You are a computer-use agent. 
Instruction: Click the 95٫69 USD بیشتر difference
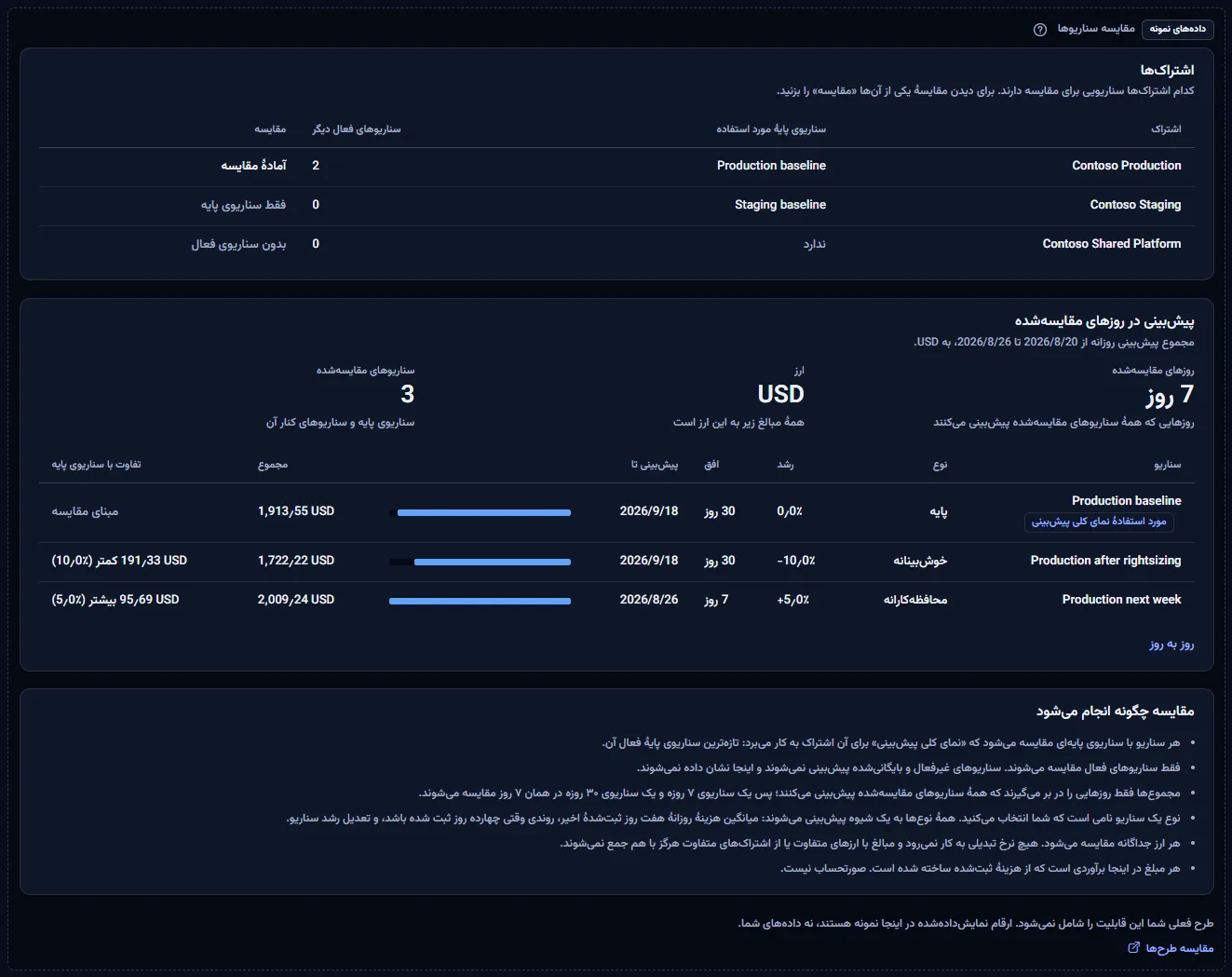115,600
